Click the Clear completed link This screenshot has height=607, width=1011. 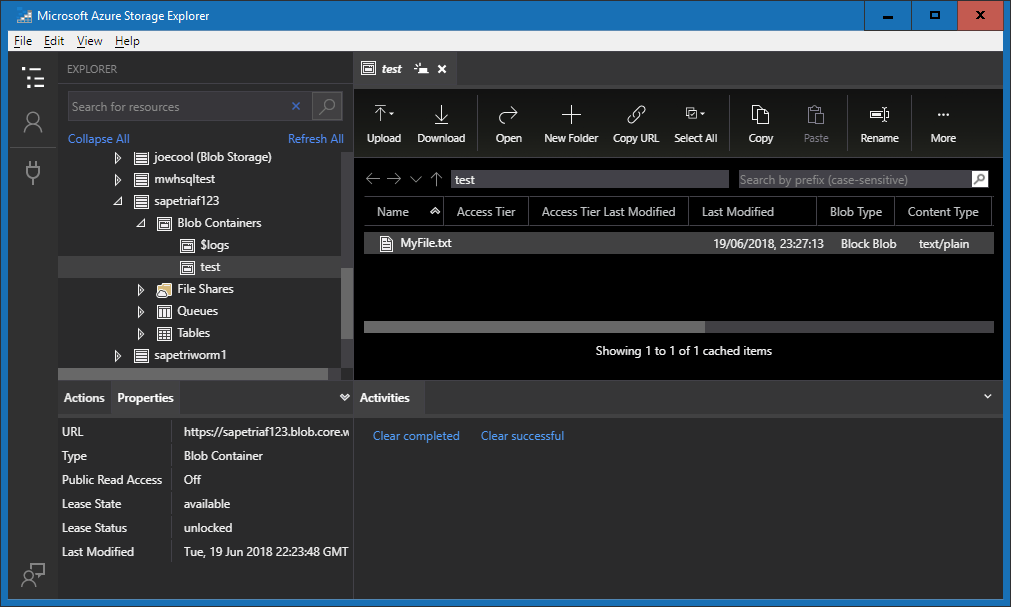coord(416,435)
